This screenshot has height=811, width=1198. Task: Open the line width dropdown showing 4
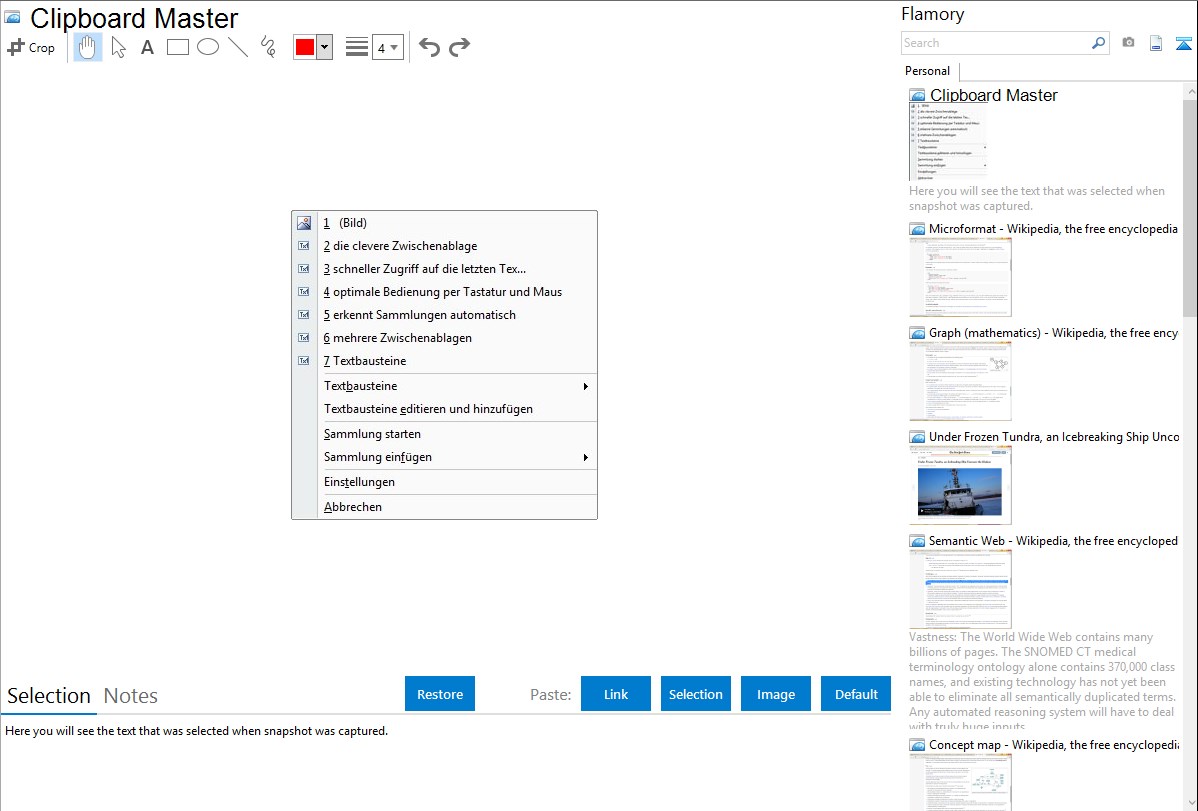[387, 47]
